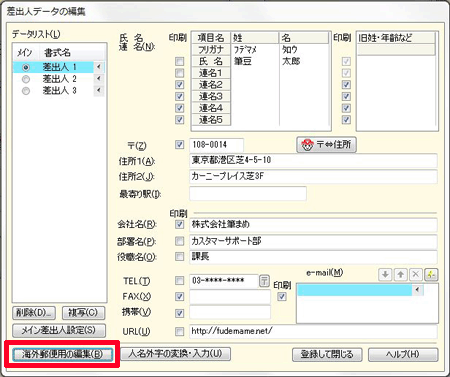
Task: Click 登録して閉じる button
Action: tap(327, 354)
